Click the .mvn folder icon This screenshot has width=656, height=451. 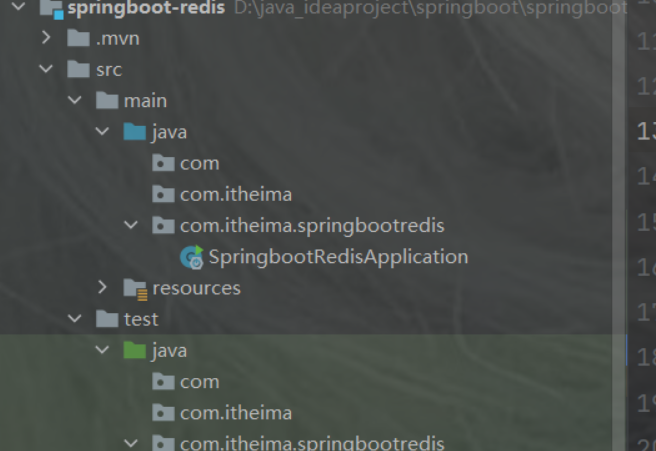[x=78, y=38]
